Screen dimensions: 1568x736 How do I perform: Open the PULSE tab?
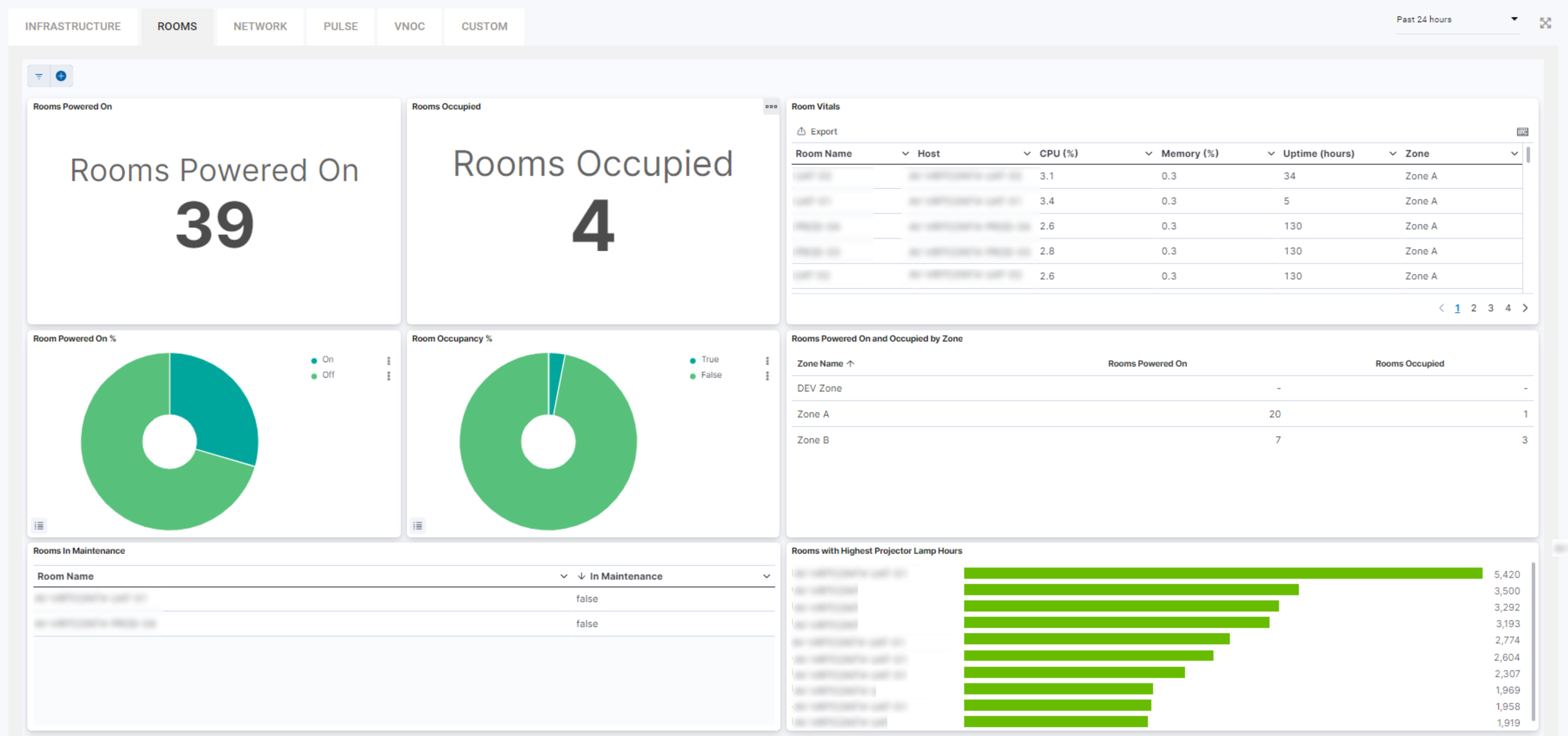341,26
